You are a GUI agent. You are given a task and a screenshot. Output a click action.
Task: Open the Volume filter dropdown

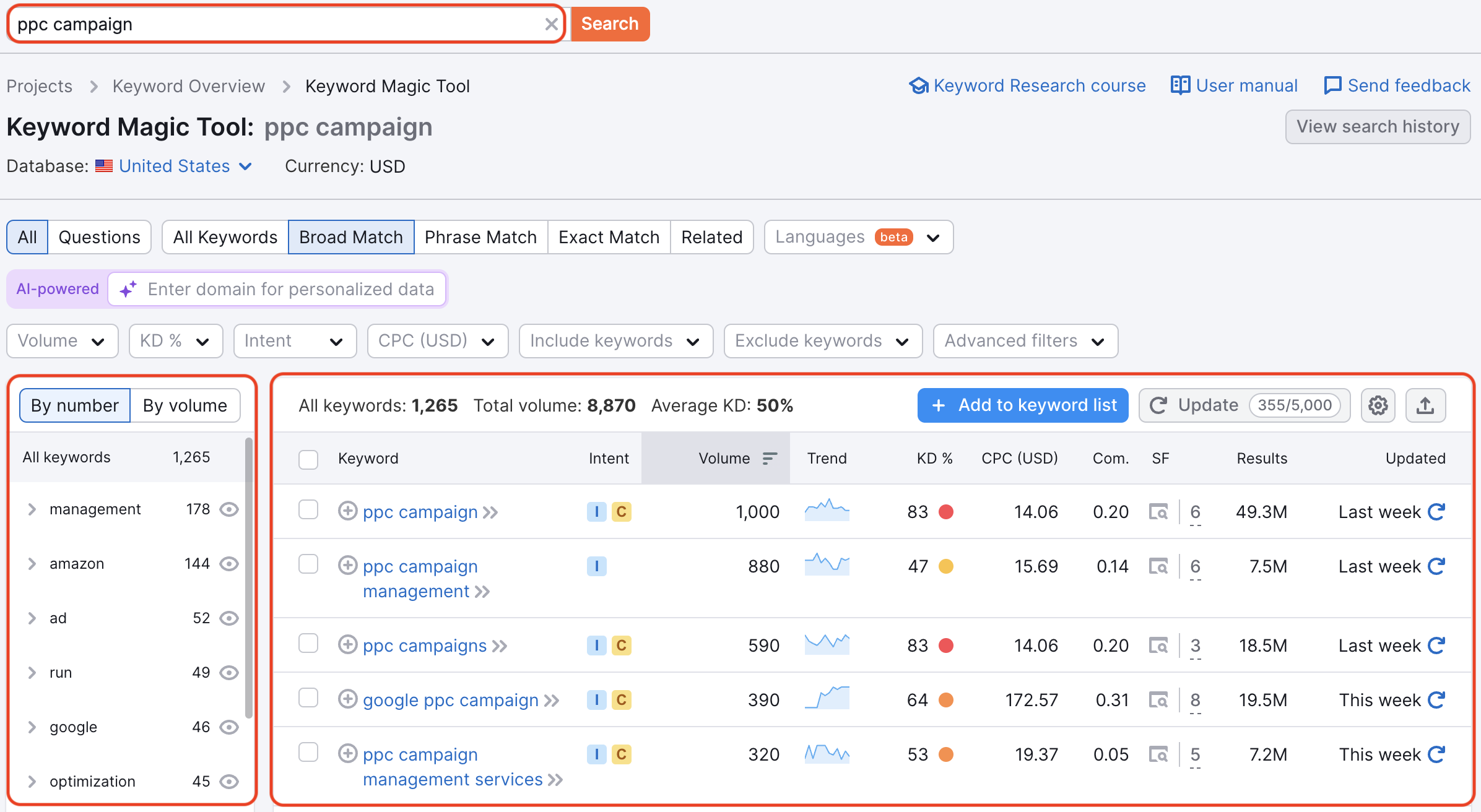62,341
